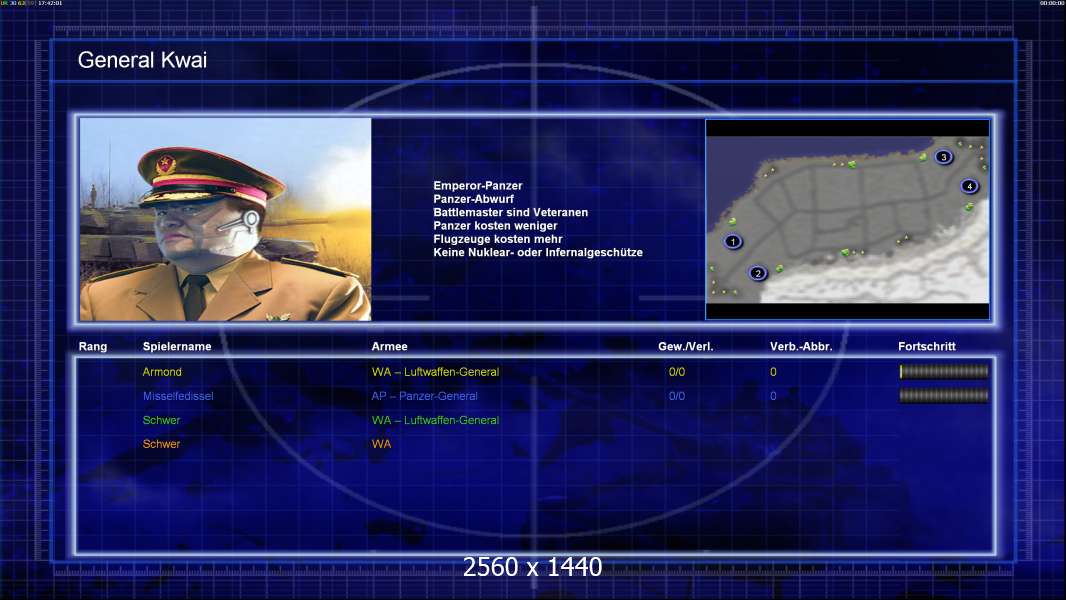Click 'AP – Panzer-General' army entry

(x=424, y=395)
